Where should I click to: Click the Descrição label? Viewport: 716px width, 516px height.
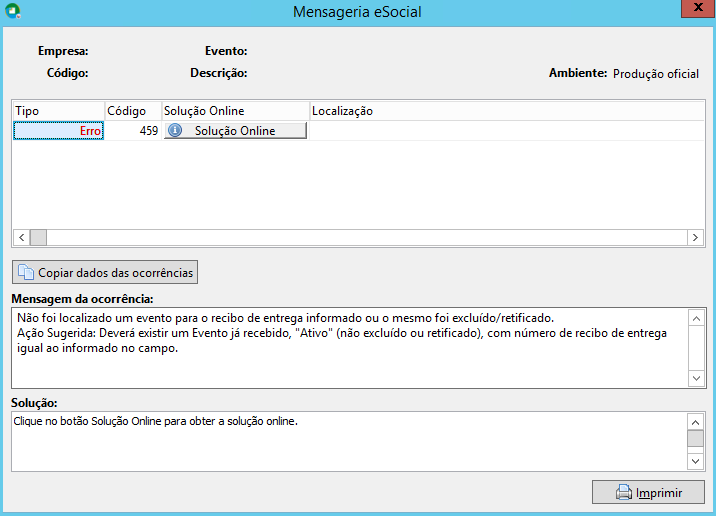(219, 73)
